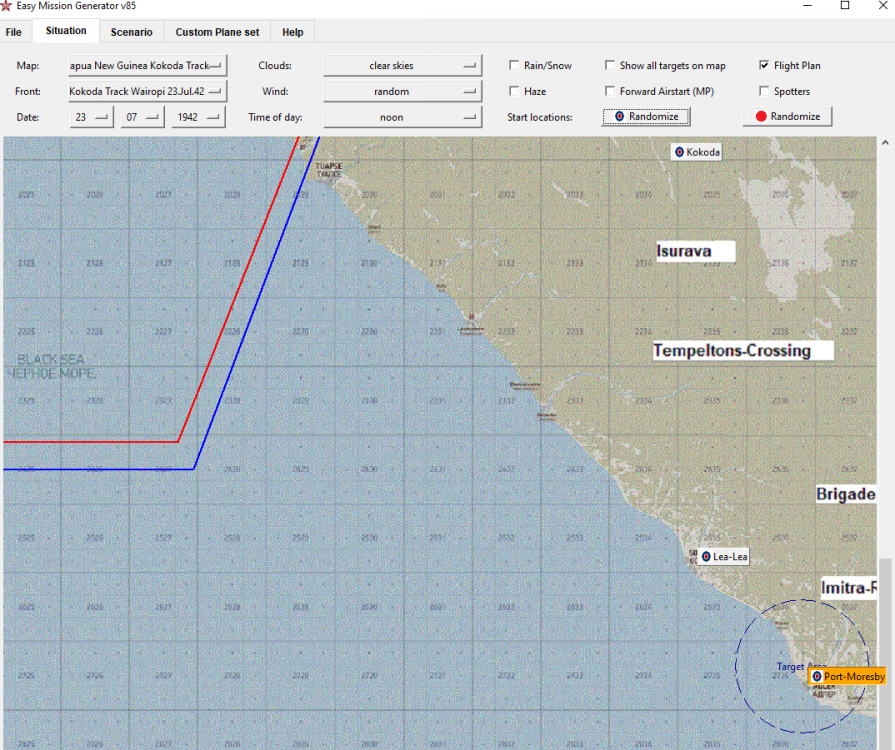The image size is (895, 750).
Task: Click the Target Area label
Action: click(801, 666)
